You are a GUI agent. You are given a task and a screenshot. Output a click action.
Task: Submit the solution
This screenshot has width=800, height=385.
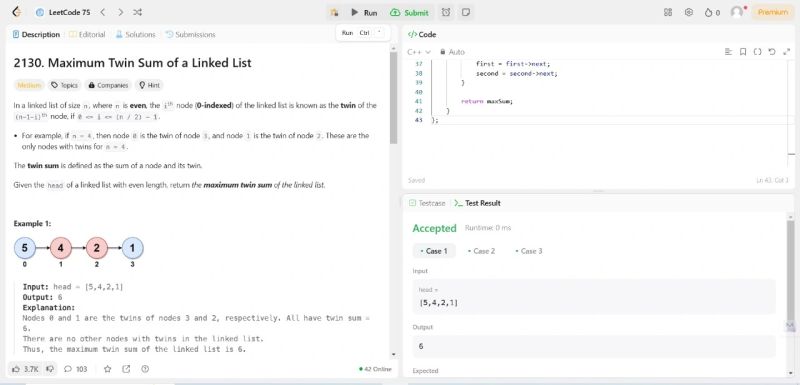tap(410, 12)
